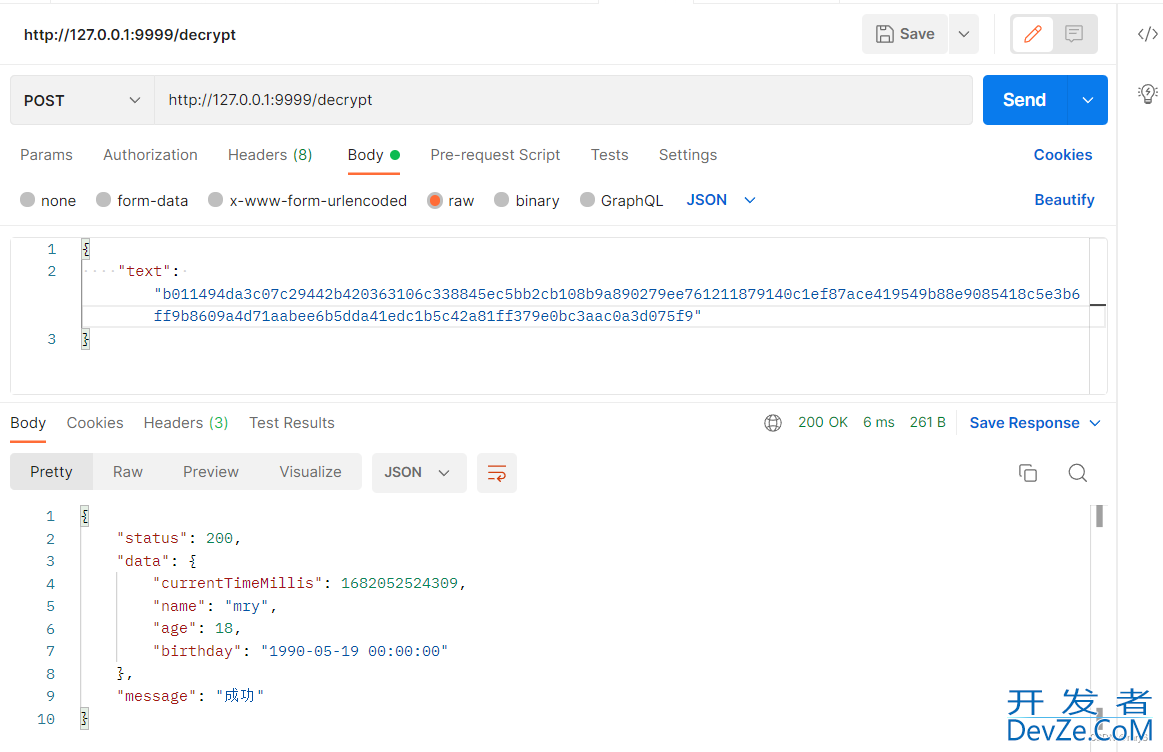Click the "data" key in the response
The width and height of the screenshot is (1163, 752).
[x=143, y=561]
